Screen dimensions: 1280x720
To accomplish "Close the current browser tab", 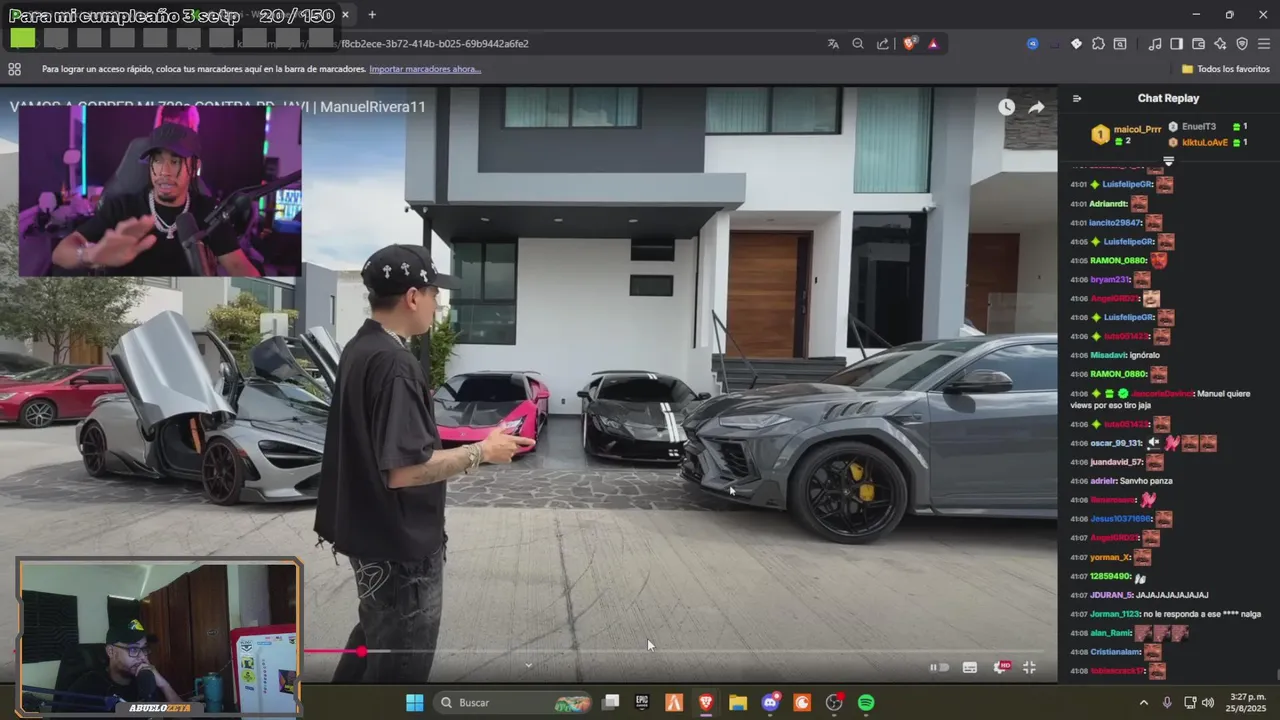I will click(x=346, y=15).
